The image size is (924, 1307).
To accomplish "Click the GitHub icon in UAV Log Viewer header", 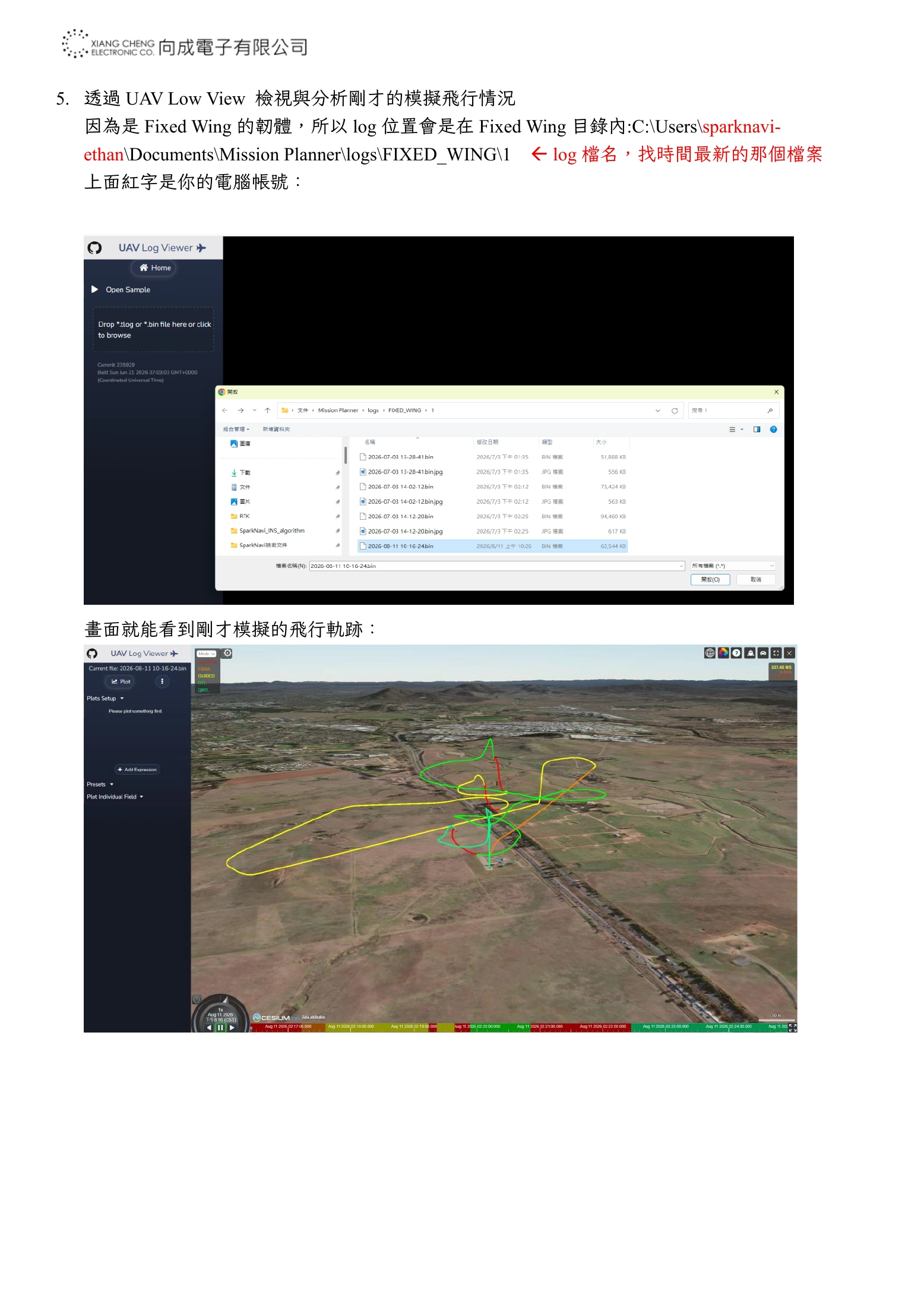I will point(94,248).
